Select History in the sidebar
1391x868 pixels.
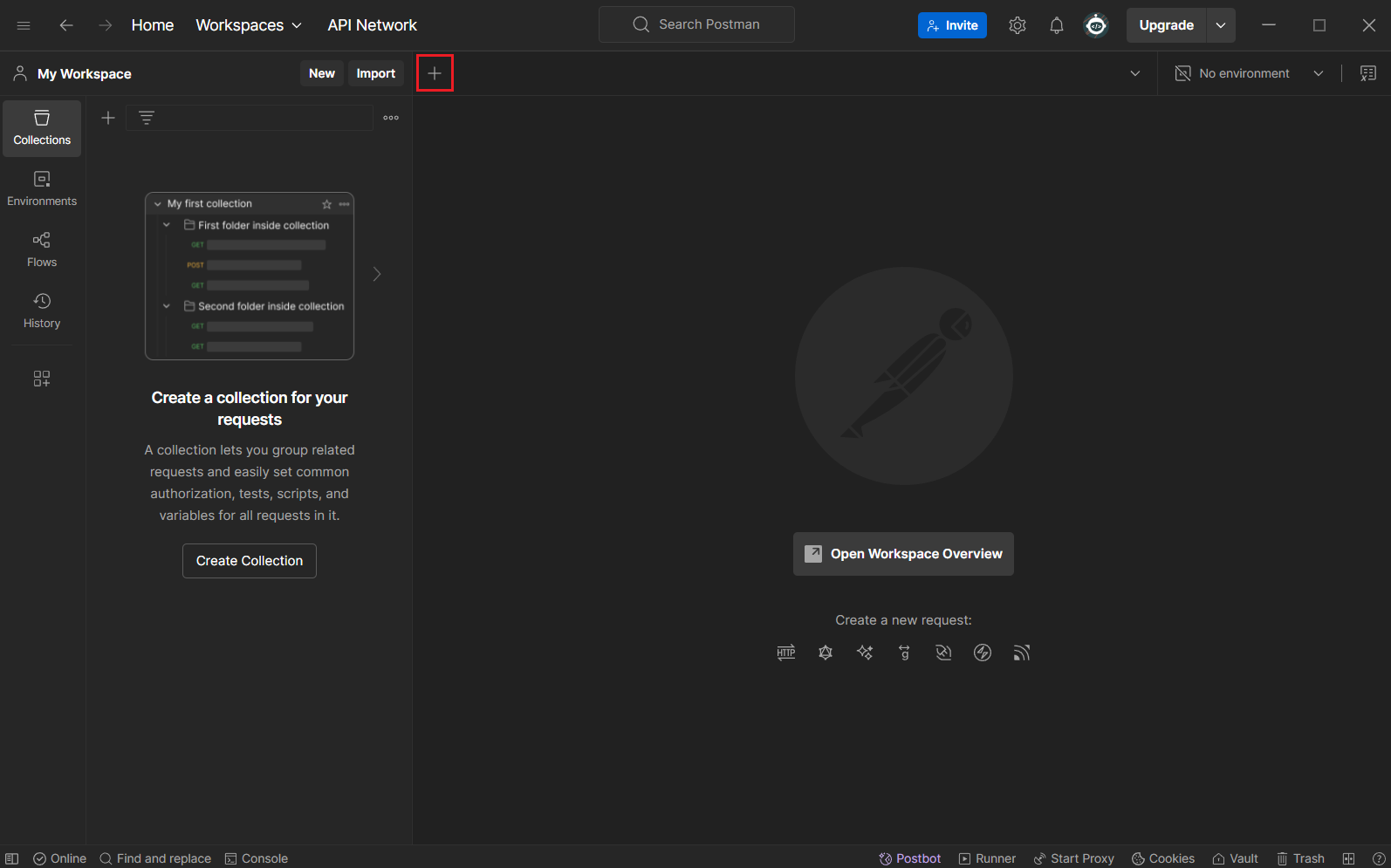tap(42, 311)
